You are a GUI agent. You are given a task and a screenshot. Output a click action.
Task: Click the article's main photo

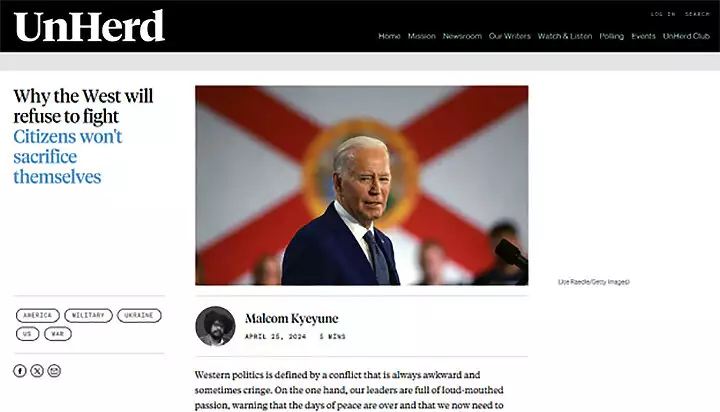coord(361,185)
